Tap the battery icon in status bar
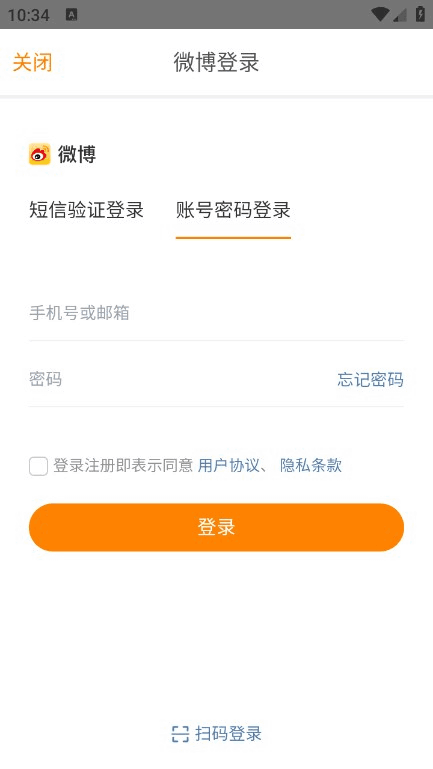This screenshot has height=769, width=433. pyautogui.click(x=420, y=14)
